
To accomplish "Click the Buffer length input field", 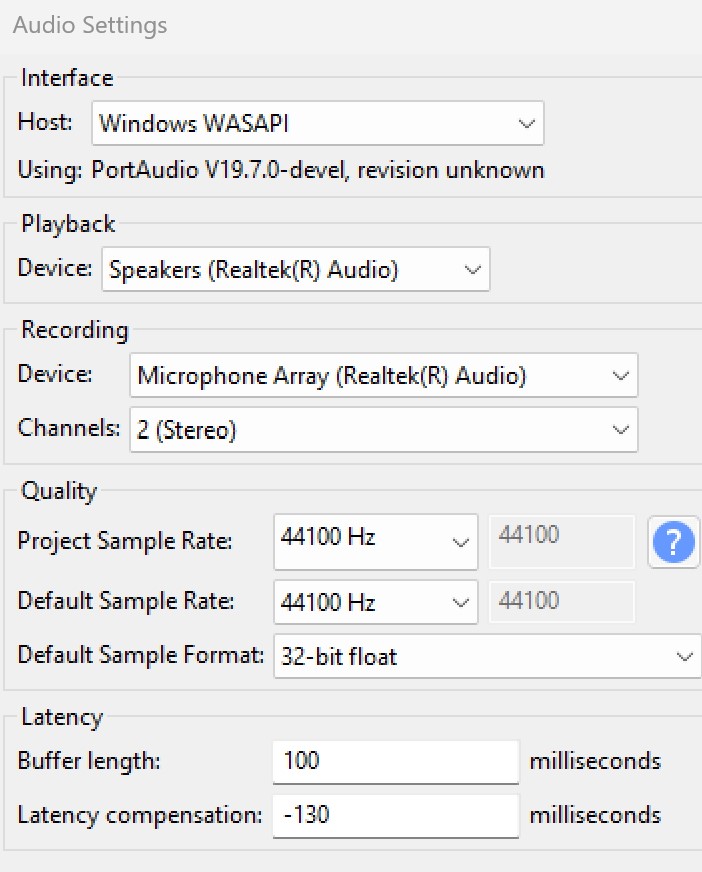I will 395,761.
